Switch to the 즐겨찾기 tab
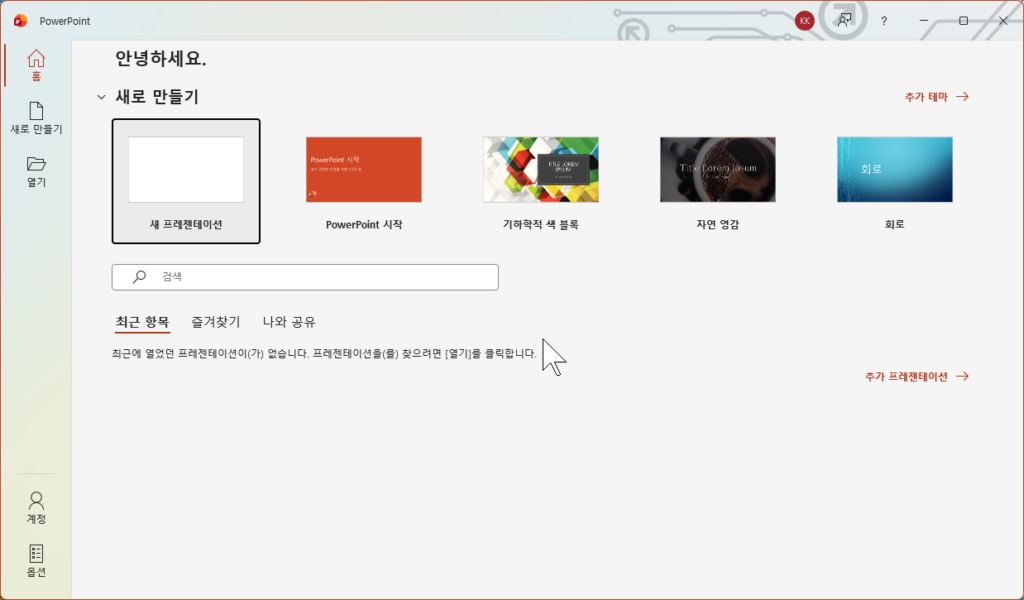 (216, 322)
